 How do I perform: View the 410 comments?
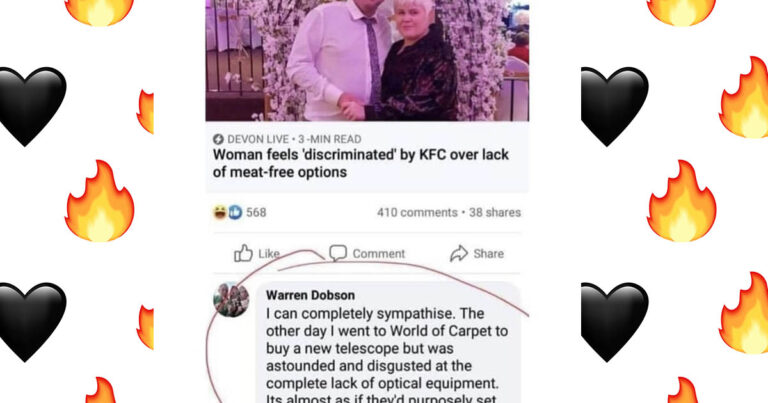click(x=417, y=212)
